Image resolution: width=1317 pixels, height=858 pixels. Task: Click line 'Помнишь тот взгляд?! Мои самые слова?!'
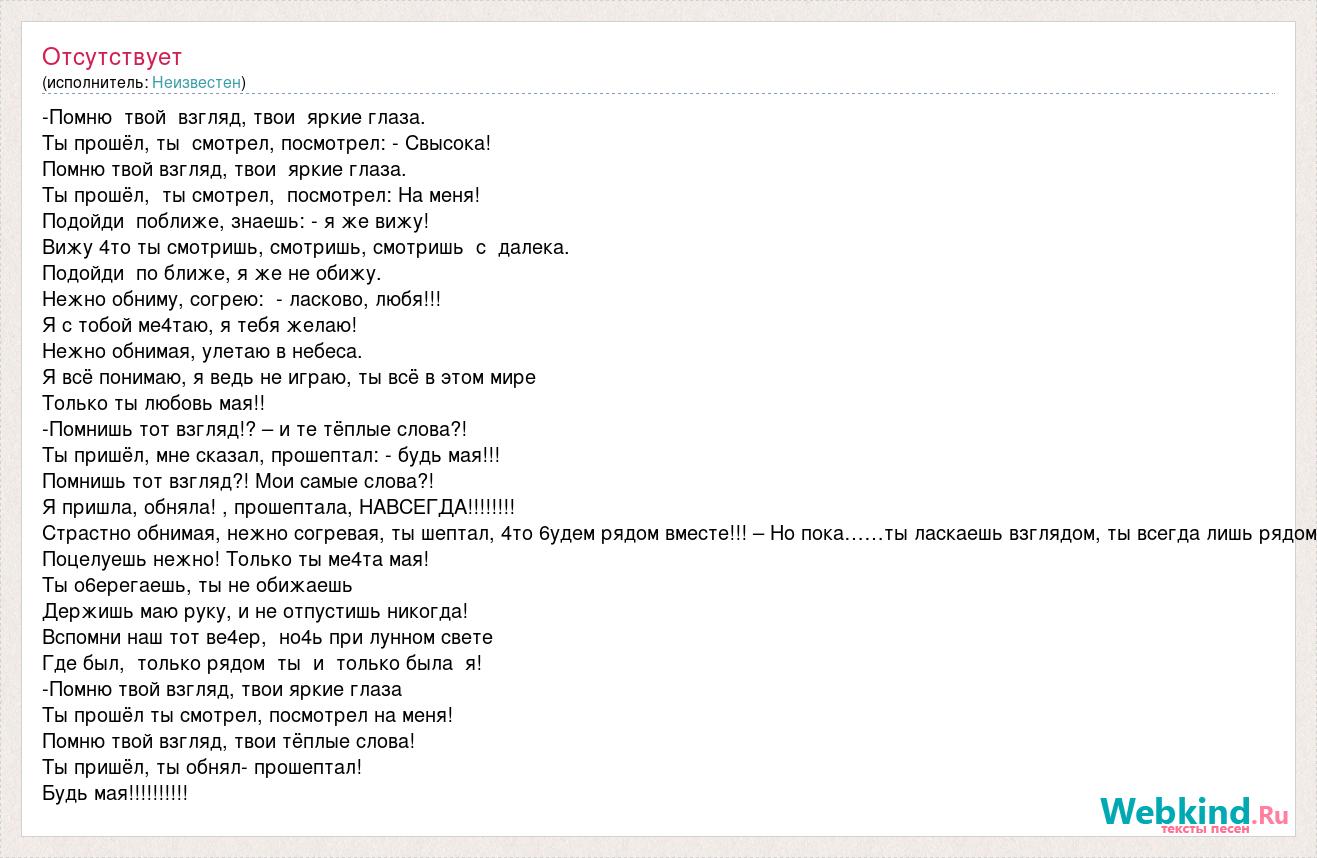(x=238, y=481)
